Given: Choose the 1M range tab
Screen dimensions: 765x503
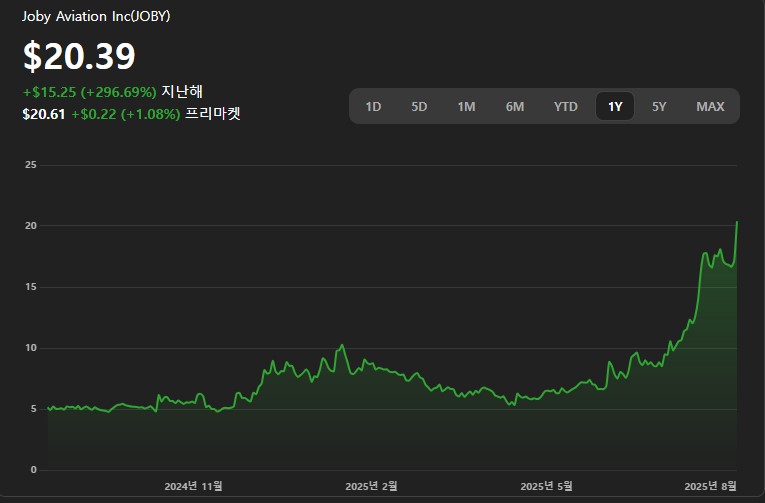Looking at the screenshot, I should pos(466,106).
